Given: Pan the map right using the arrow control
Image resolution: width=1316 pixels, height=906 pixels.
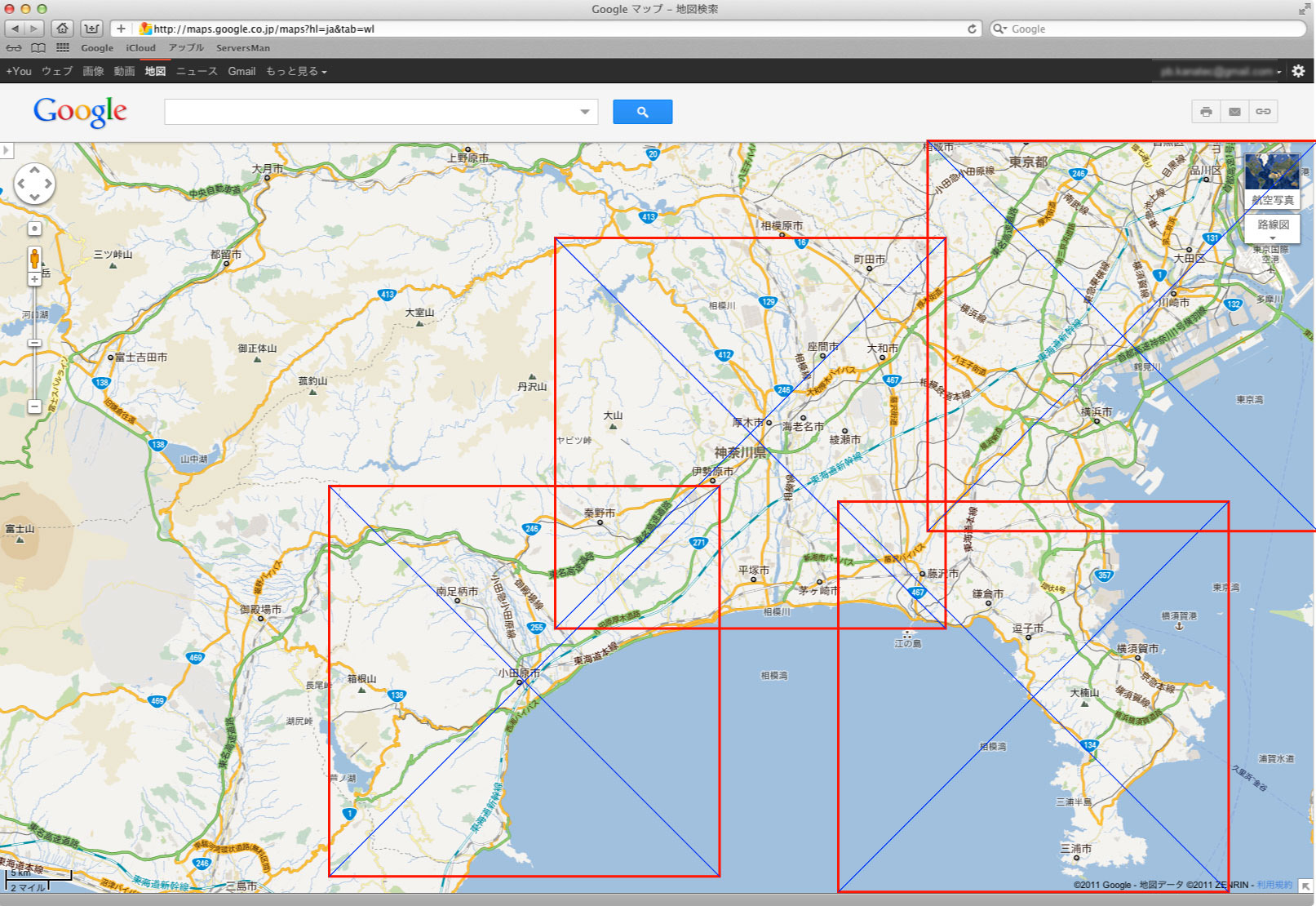Looking at the screenshot, I should 48,184.
